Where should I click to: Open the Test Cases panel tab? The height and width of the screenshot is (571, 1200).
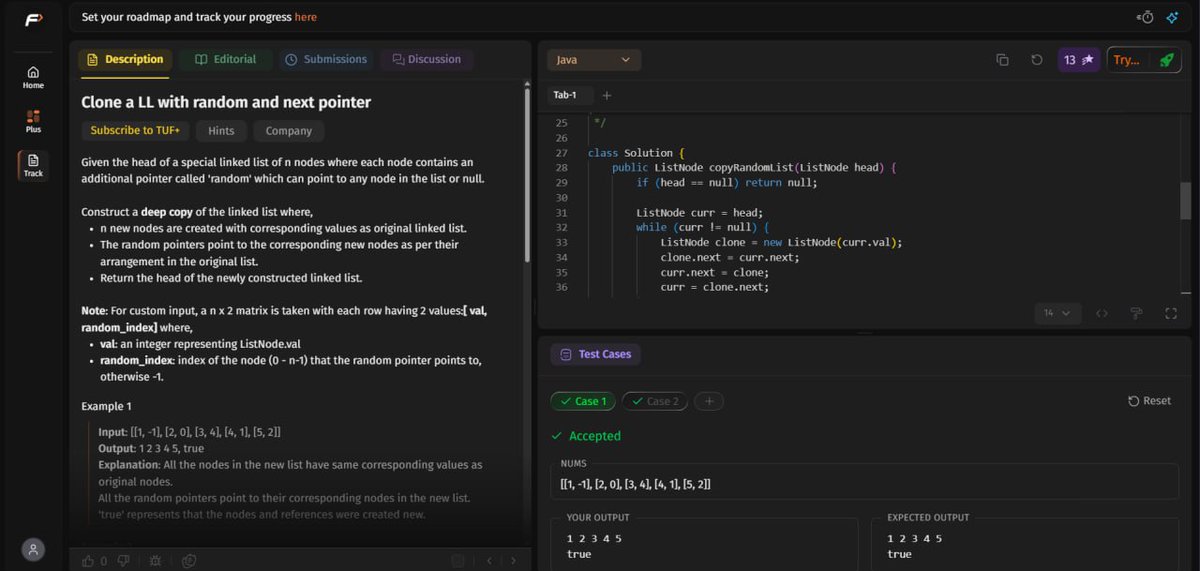pyautogui.click(x=597, y=354)
